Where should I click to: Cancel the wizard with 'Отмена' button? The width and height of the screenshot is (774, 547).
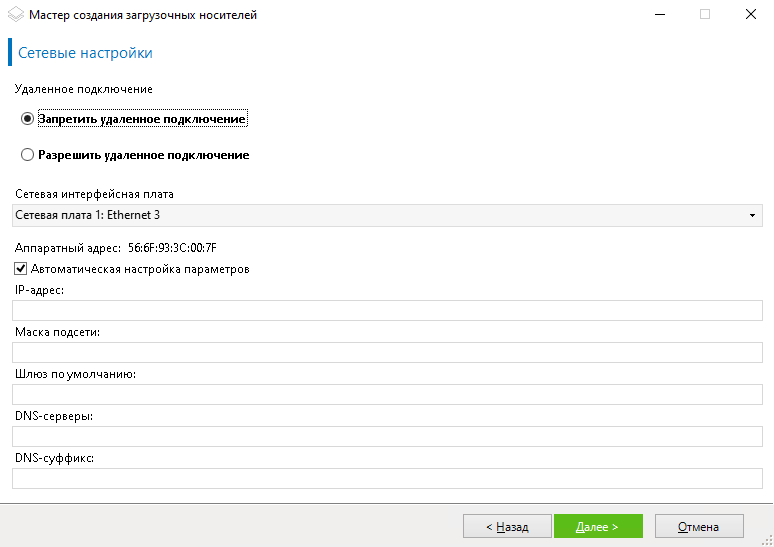[x=699, y=526]
